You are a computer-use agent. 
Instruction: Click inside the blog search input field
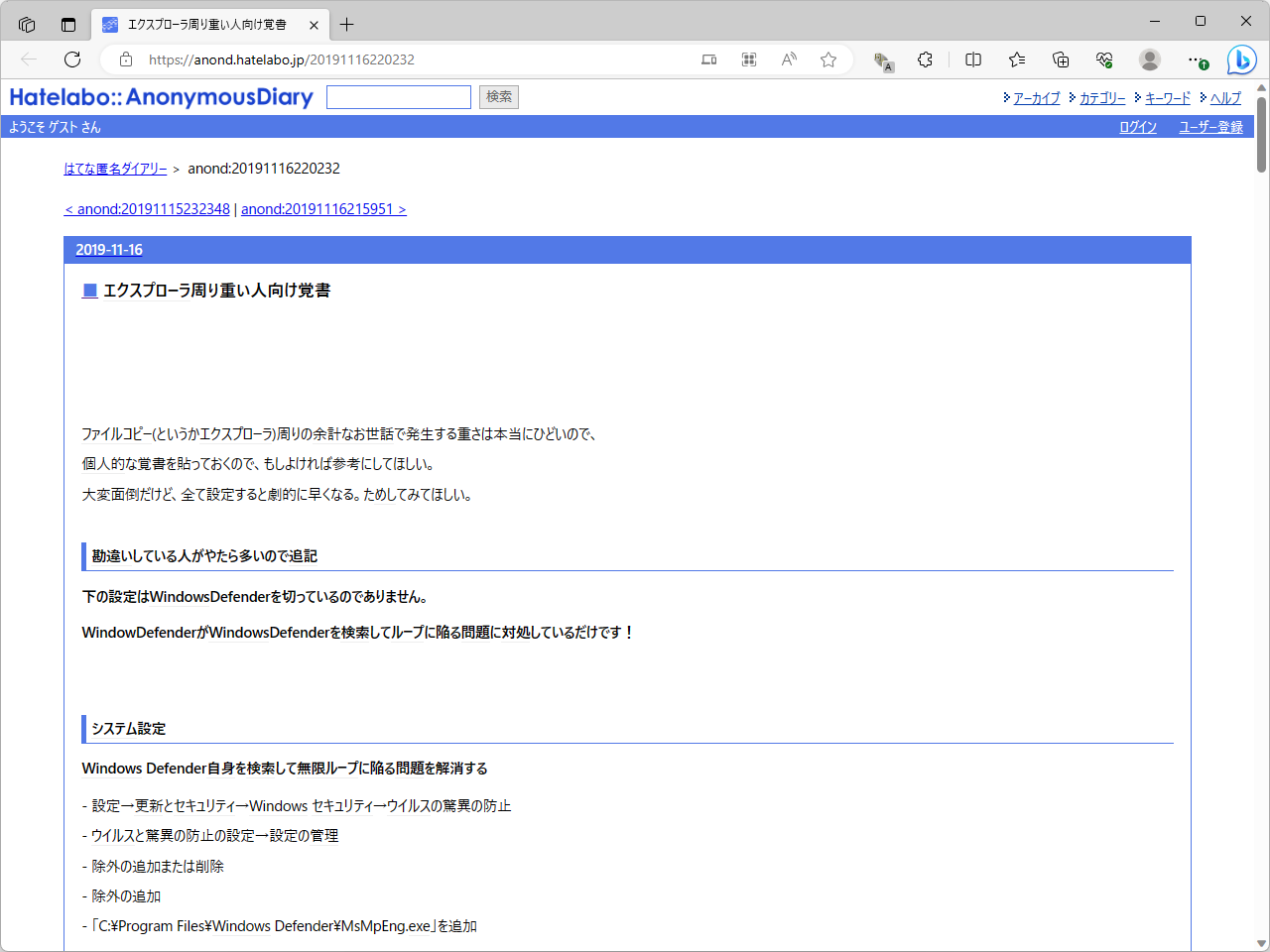pyautogui.click(x=399, y=96)
